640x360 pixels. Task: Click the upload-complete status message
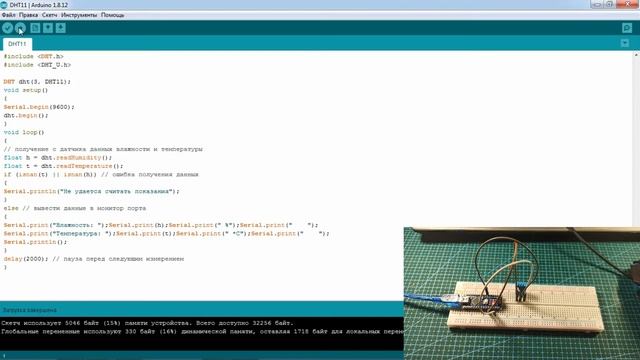coord(29,310)
